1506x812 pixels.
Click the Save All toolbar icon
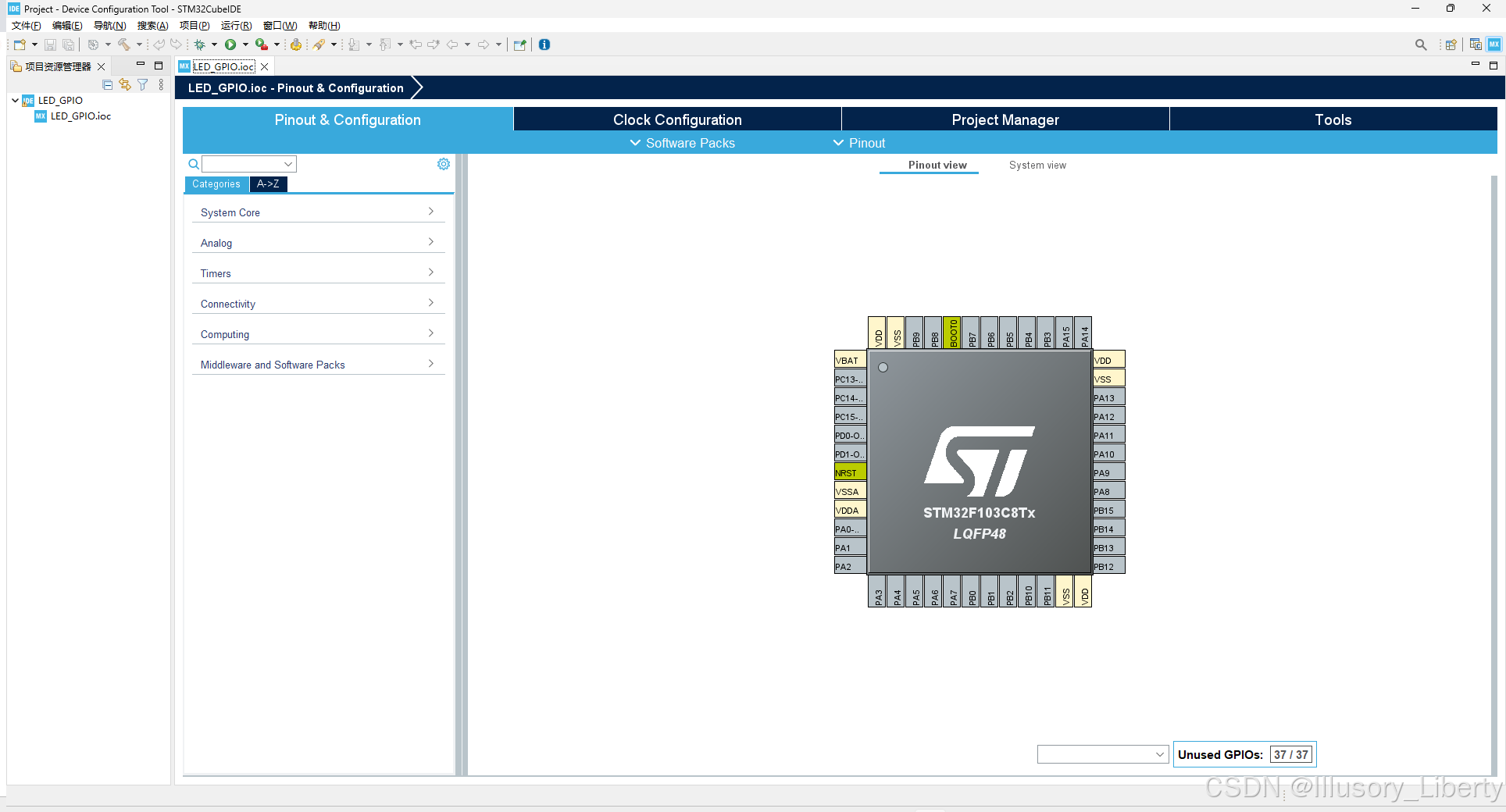point(68,45)
